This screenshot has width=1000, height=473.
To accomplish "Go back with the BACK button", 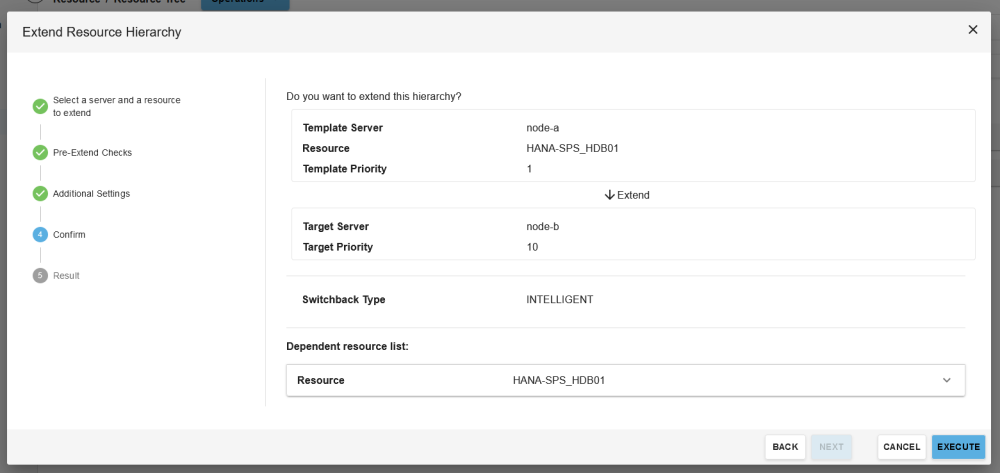I will click(x=785, y=447).
